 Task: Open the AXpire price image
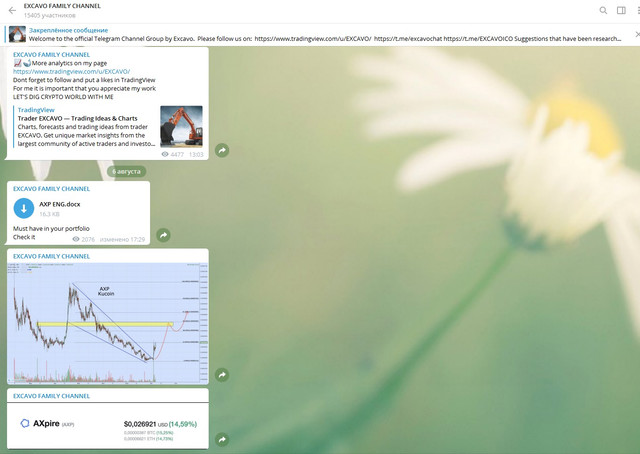(x=108, y=425)
